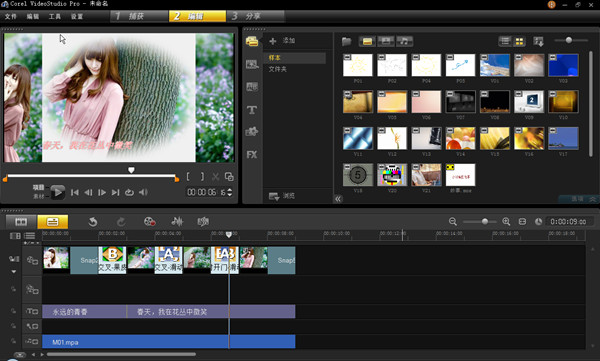Open the Transition library icon
The image size is (600, 361).
(252, 87)
